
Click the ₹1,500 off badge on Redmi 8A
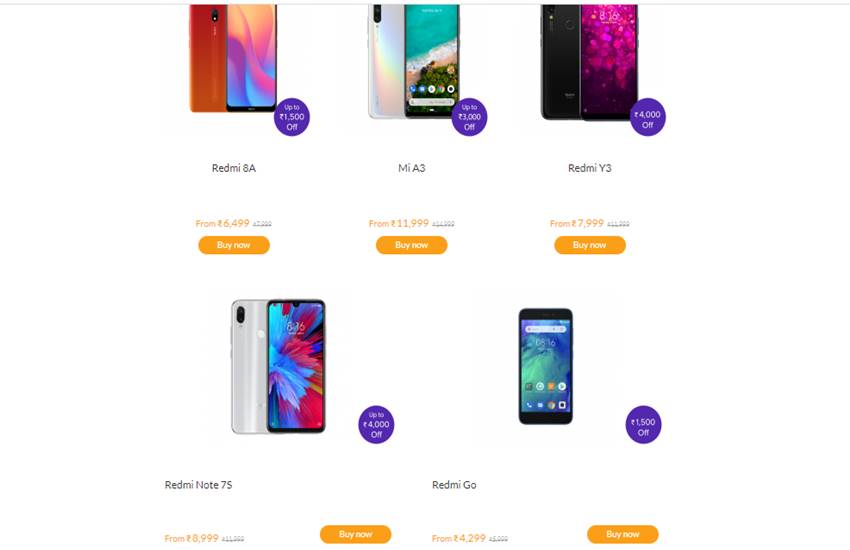(x=292, y=117)
